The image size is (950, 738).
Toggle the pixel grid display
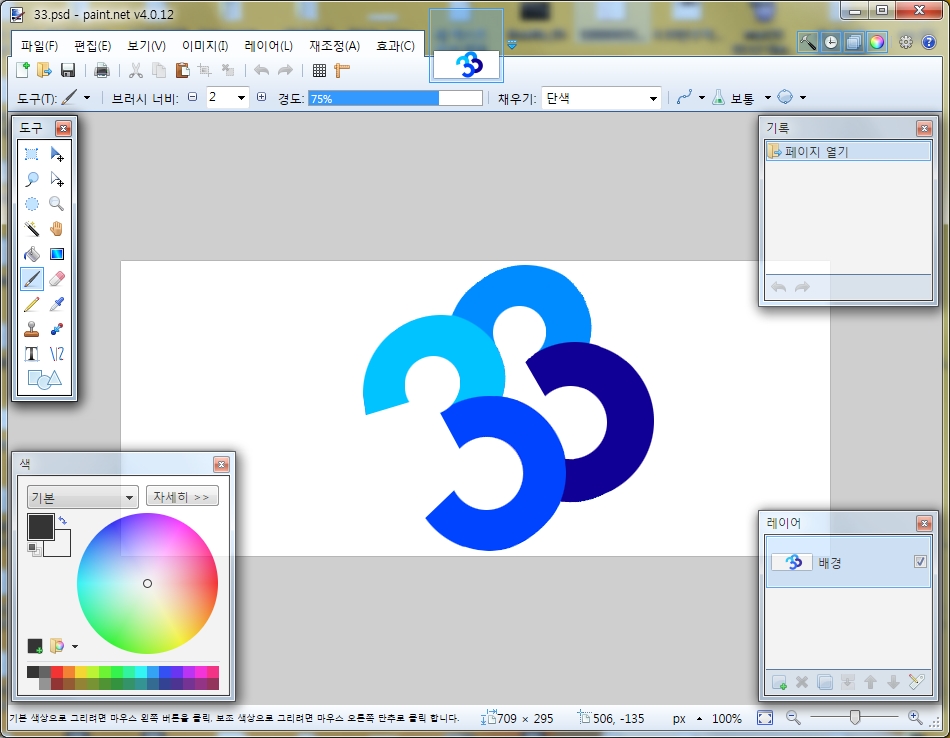[x=319, y=70]
